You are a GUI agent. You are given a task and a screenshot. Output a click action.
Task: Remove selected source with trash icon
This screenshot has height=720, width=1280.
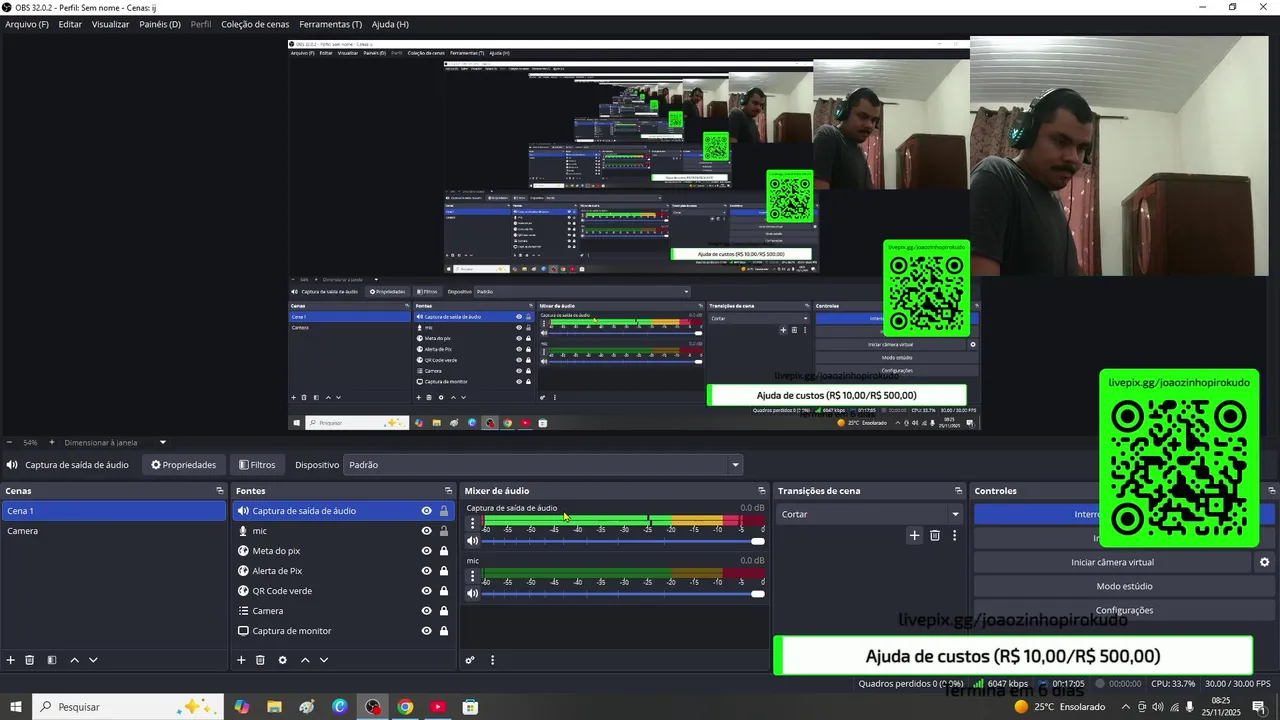[260, 660]
